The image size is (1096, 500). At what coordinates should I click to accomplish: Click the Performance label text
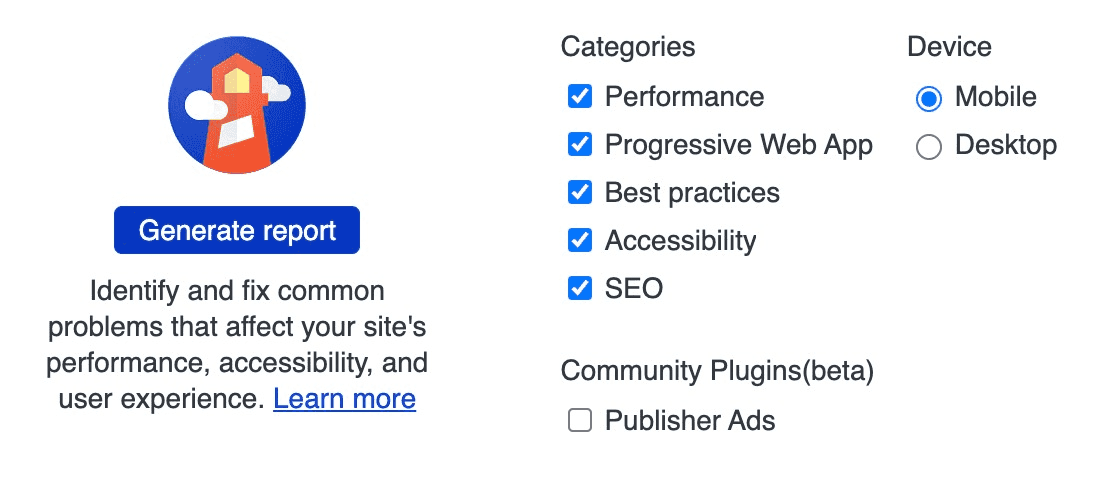point(684,97)
